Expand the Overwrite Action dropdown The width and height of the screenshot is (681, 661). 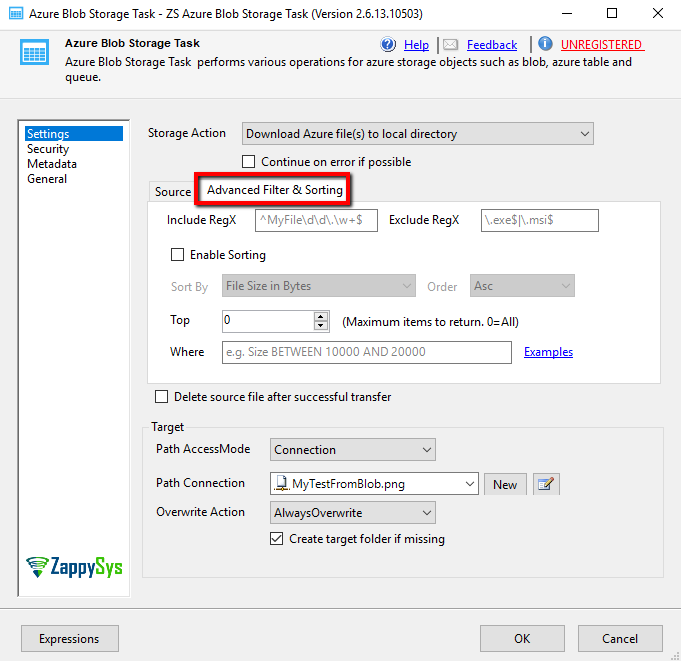point(353,512)
